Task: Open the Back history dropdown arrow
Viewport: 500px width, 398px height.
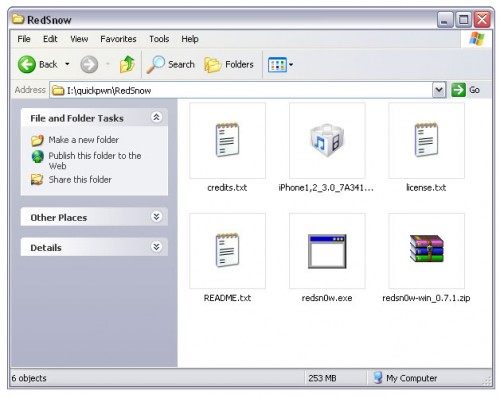Action: pyautogui.click(x=67, y=64)
